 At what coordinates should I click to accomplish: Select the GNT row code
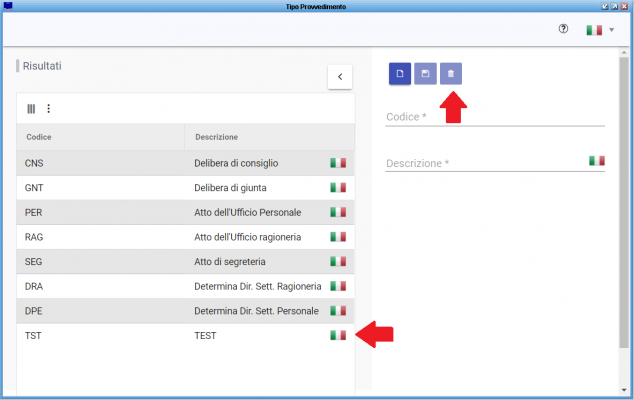click(x=34, y=188)
